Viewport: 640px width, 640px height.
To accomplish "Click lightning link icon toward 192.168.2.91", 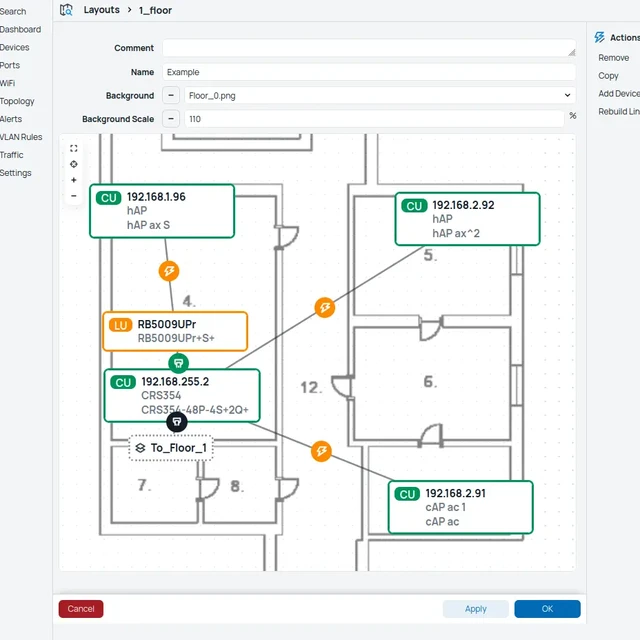I will (321, 451).
